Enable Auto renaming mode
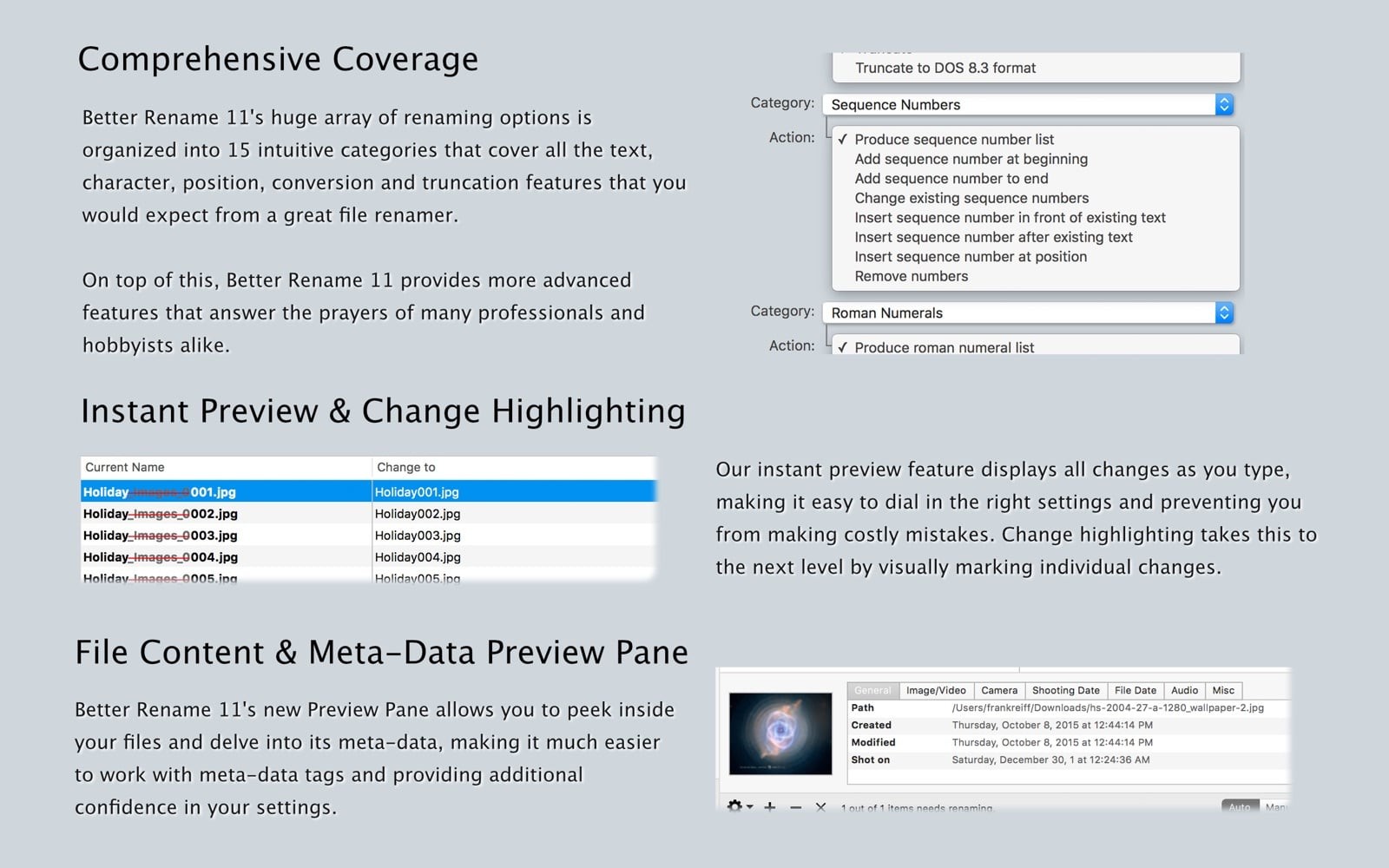 (1240, 807)
